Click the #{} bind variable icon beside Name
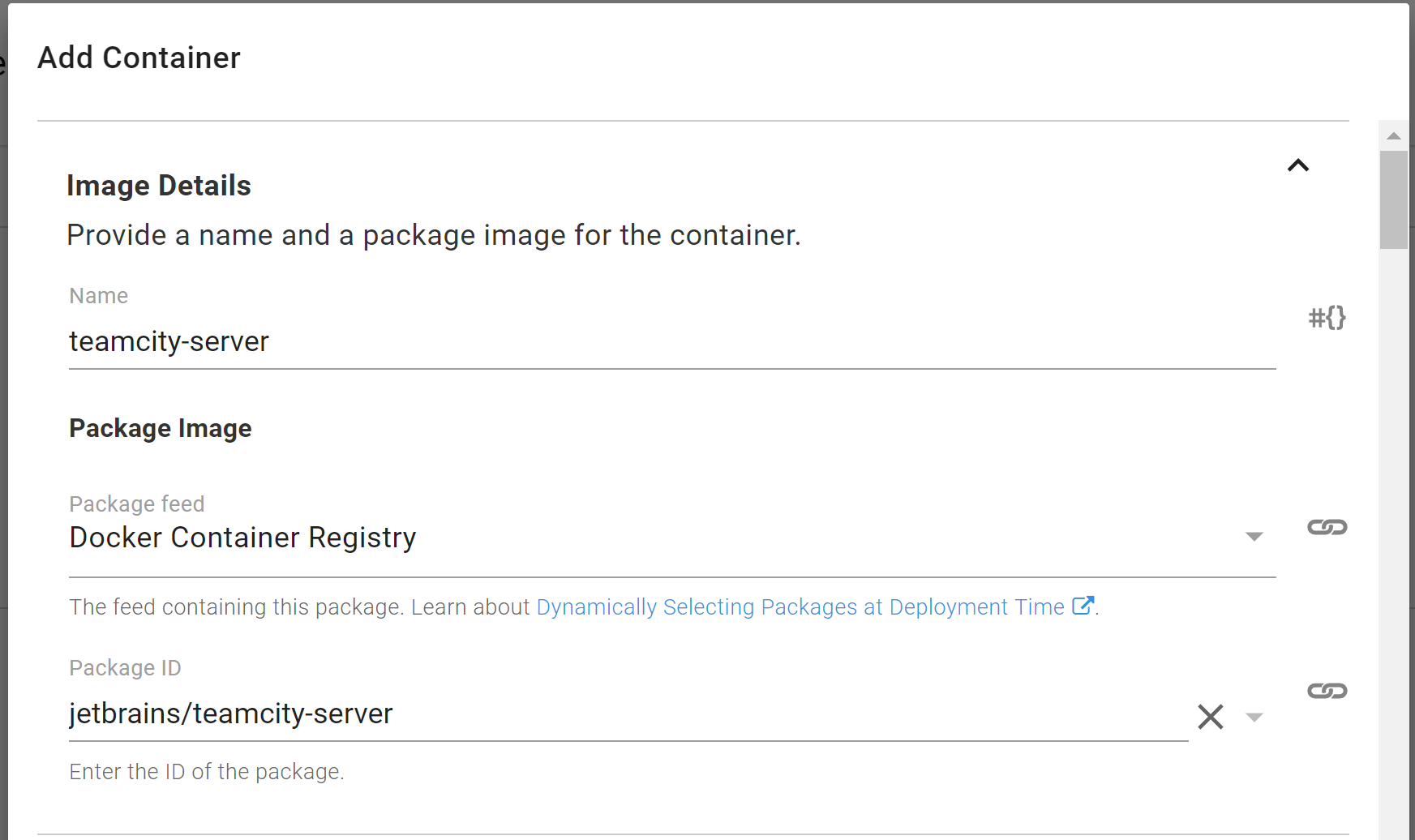This screenshot has width=1415, height=840. (x=1327, y=318)
